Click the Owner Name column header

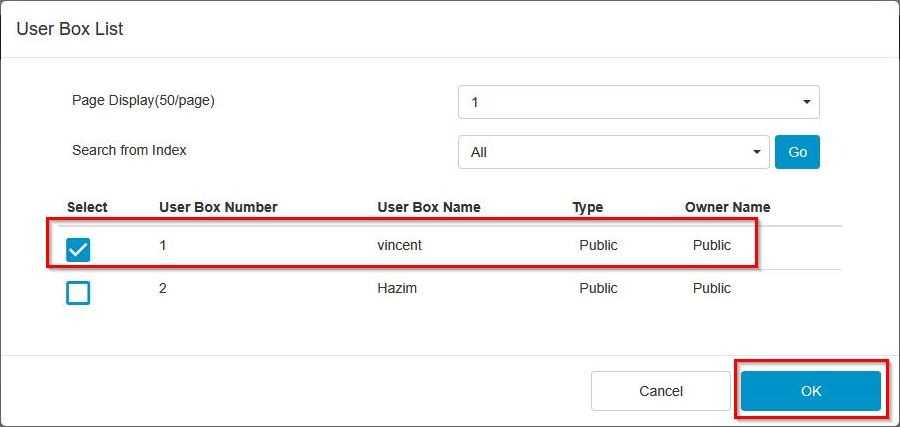(x=727, y=207)
